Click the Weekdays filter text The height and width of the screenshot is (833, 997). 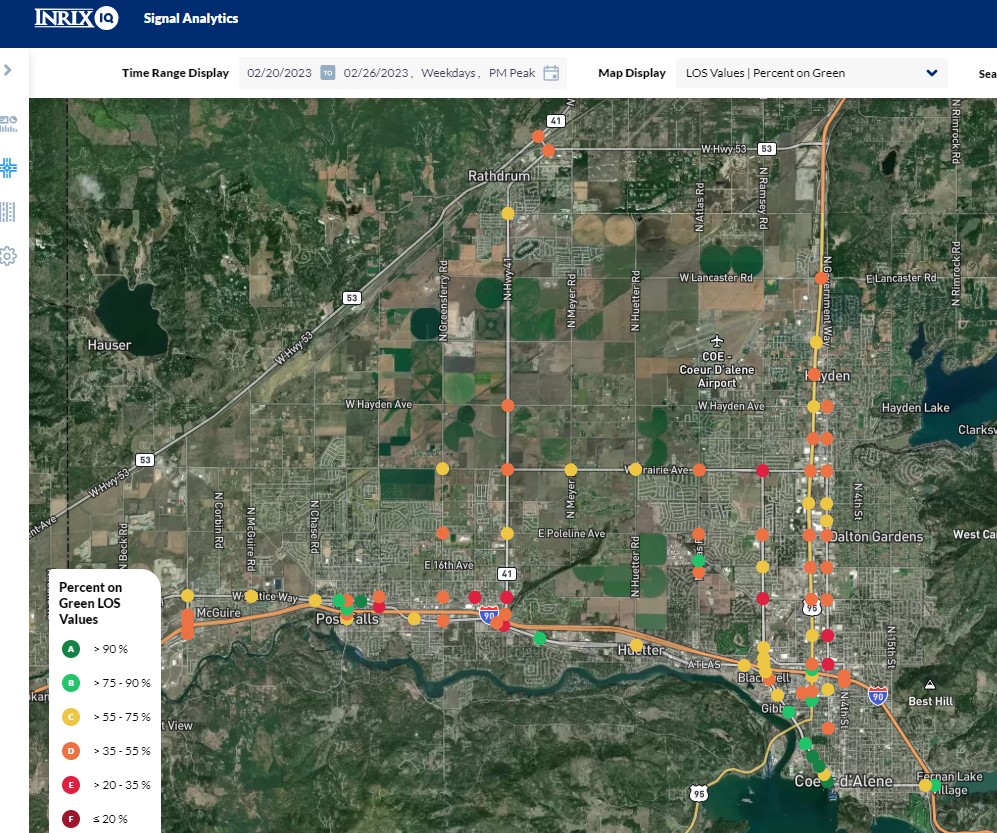448,73
